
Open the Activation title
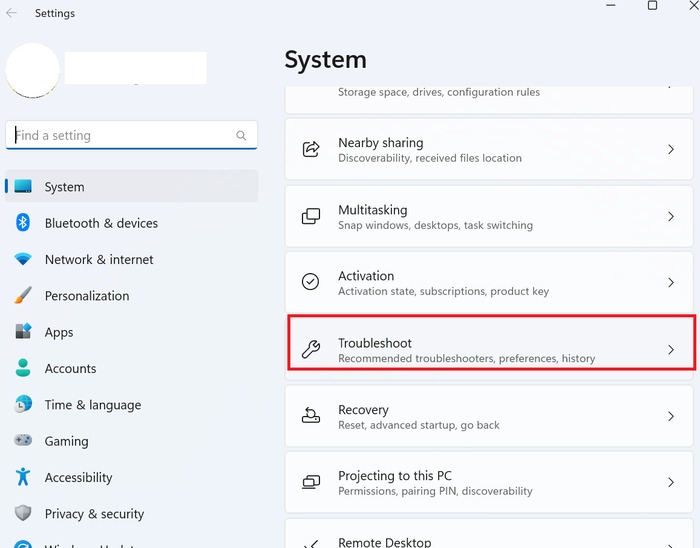pos(366,276)
